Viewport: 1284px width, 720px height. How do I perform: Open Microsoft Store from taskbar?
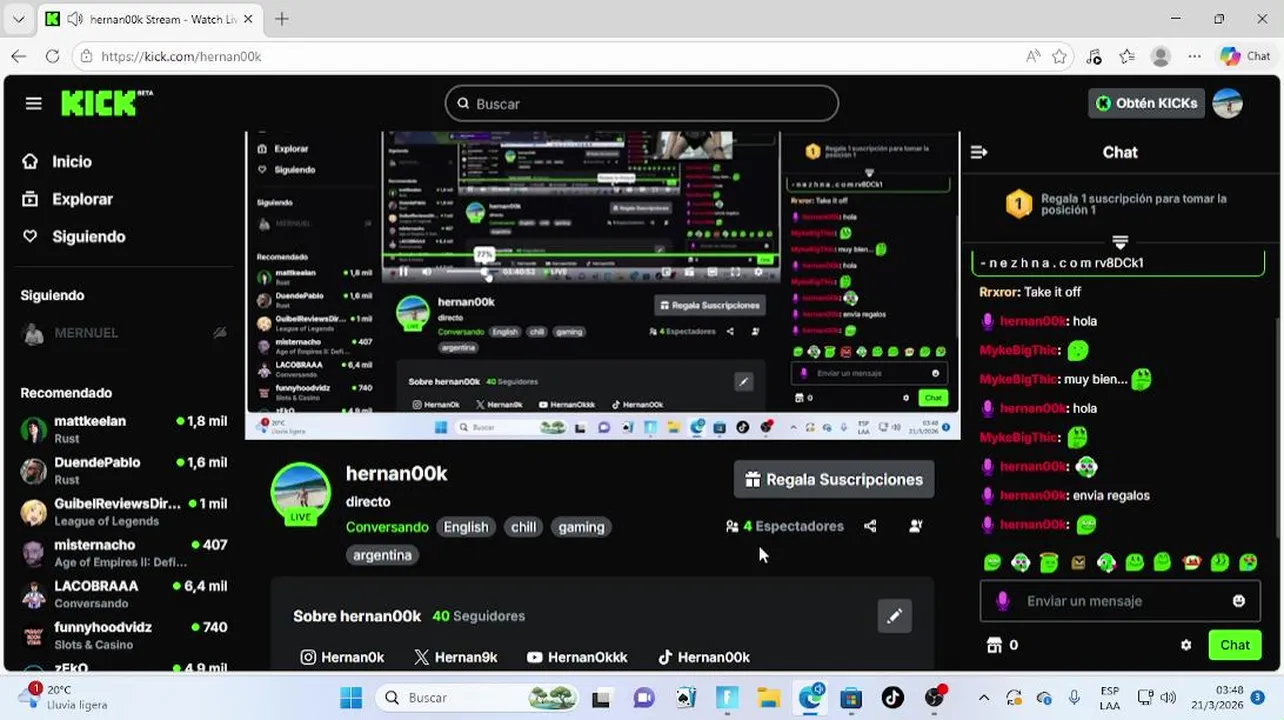click(850, 697)
